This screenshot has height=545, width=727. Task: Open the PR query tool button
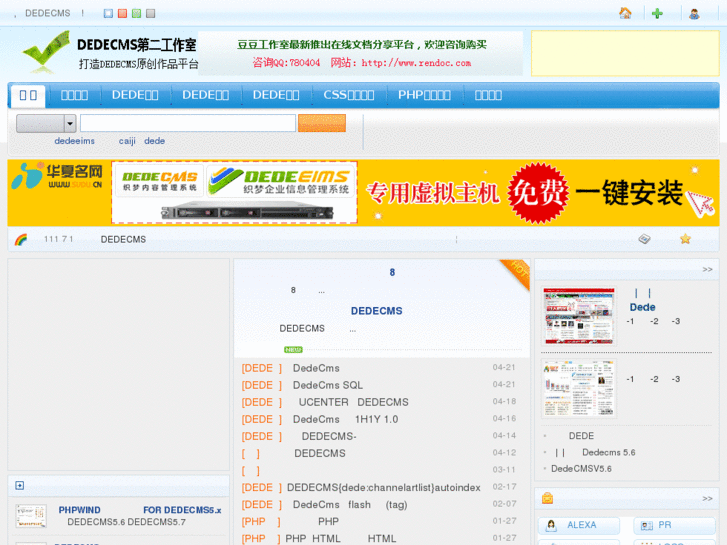tap(674, 526)
